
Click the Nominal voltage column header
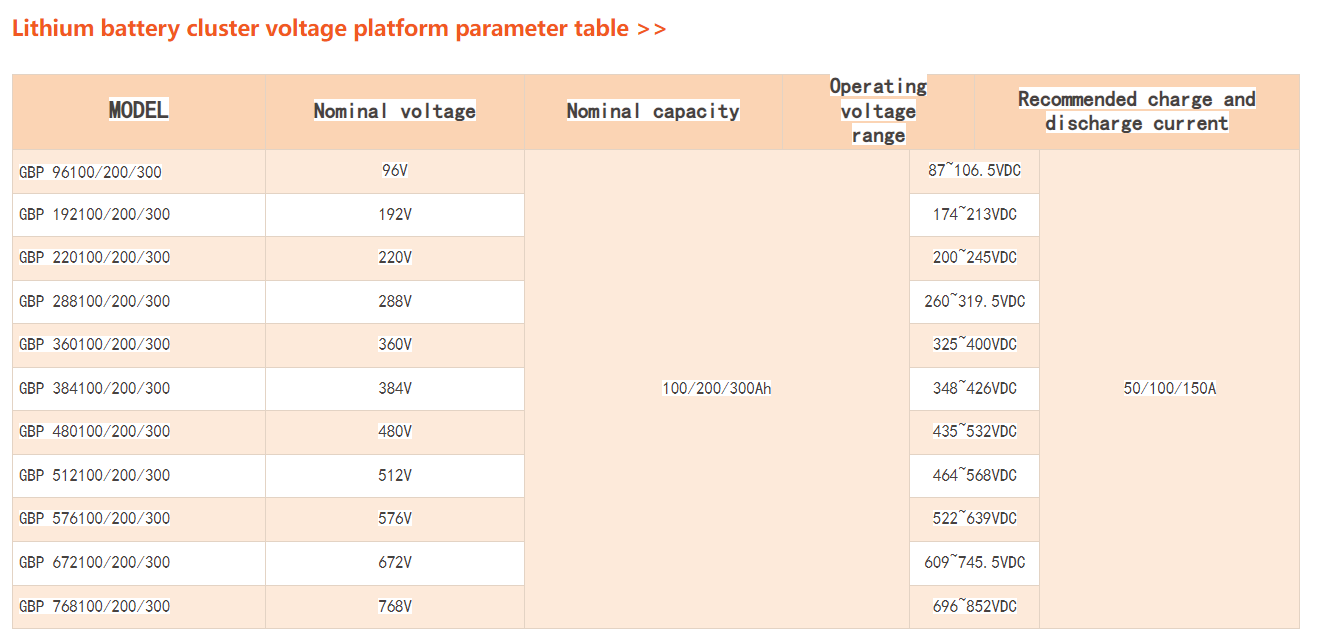394,111
